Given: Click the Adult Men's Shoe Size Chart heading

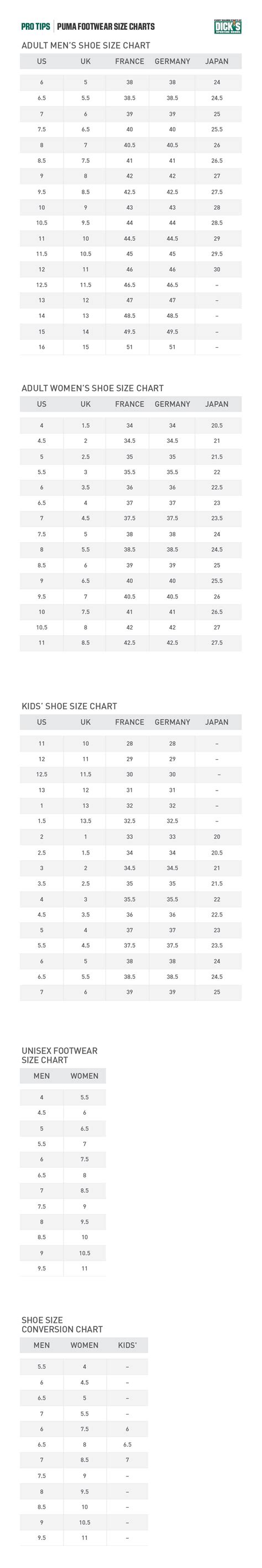Looking at the screenshot, I should (86, 46).
